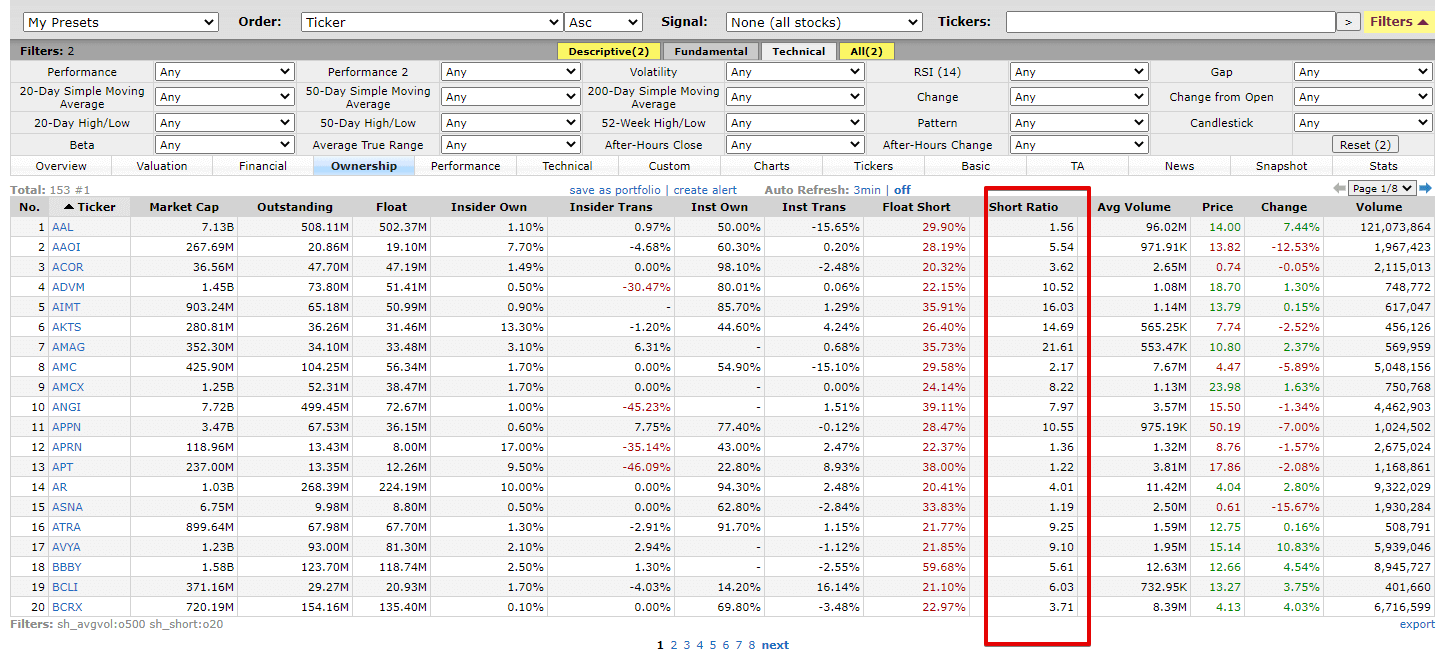Sort by the Ticker column header

[x=90, y=207]
